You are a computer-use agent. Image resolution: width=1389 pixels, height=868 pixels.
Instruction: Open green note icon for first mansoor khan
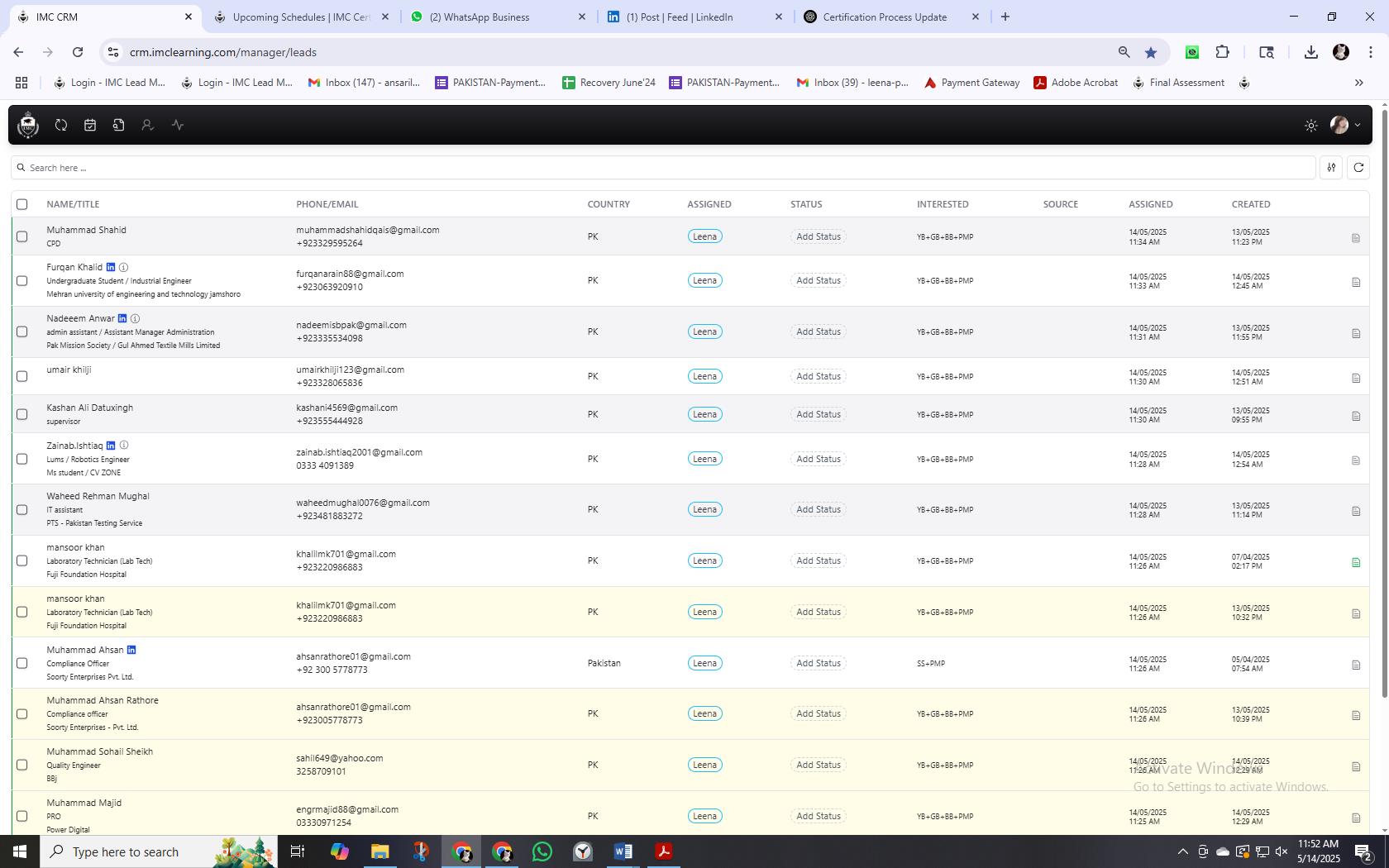[1356, 562]
